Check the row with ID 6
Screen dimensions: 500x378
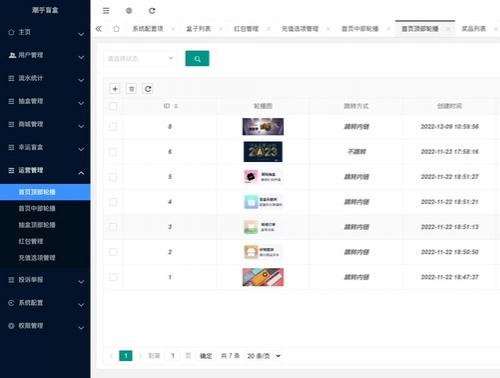[x=113, y=152]
